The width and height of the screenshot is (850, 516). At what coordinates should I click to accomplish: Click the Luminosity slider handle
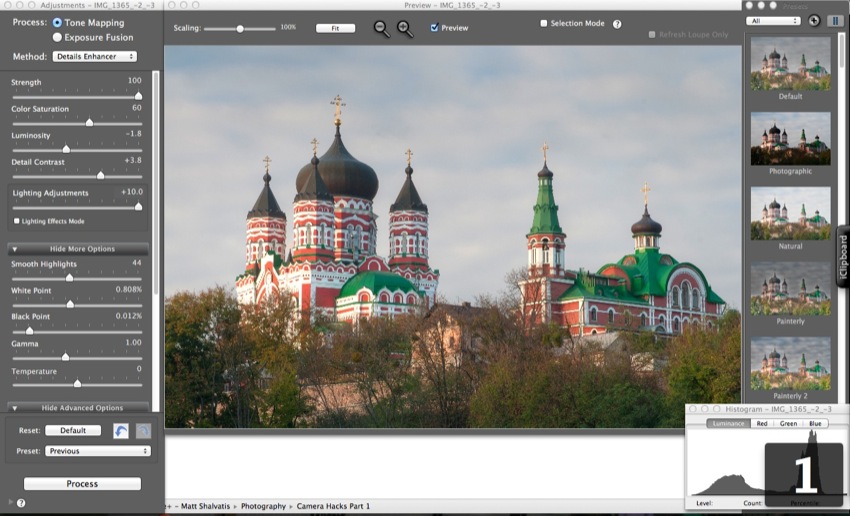(x=66, y=149)
